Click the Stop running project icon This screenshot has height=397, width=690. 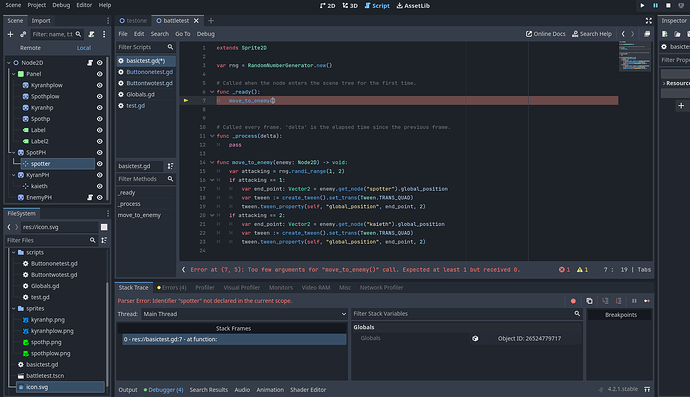pos(668,5)
